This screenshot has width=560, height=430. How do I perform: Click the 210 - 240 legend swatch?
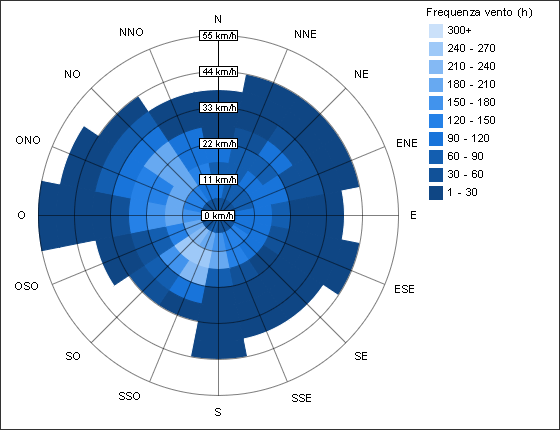[436, 67]
